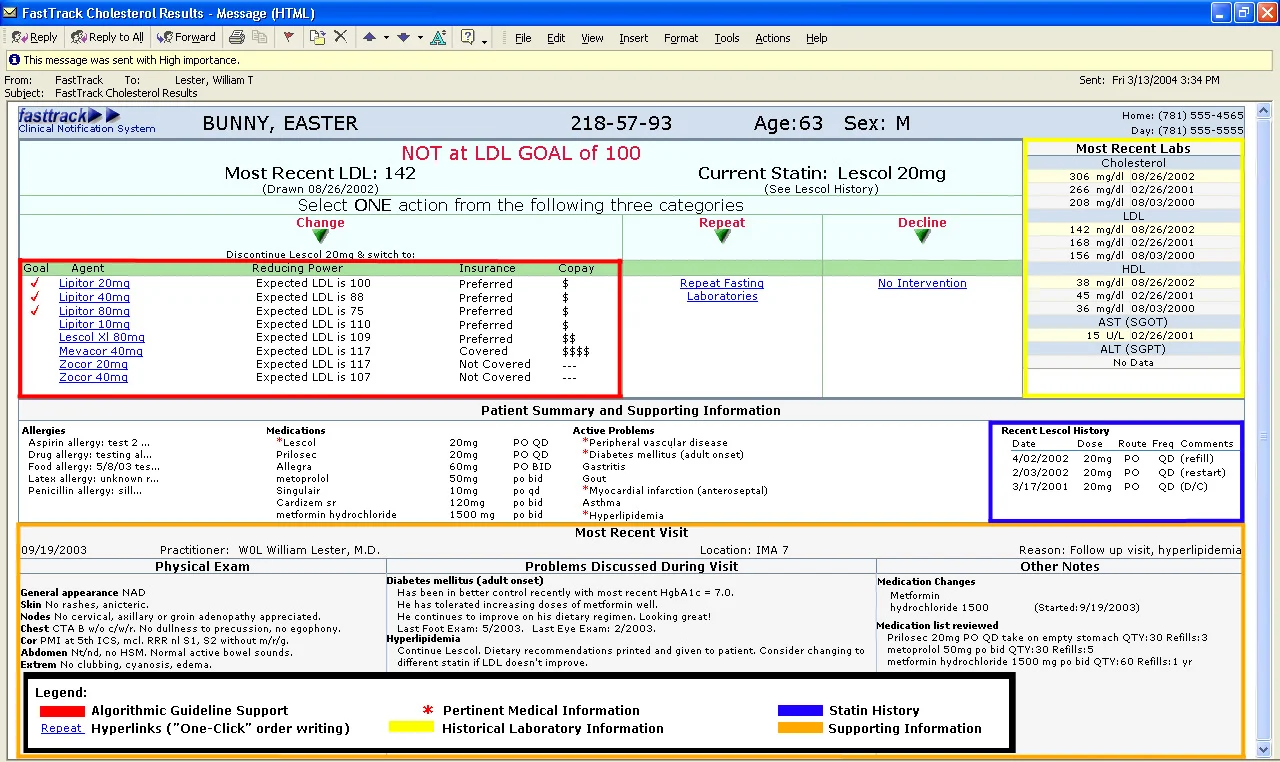The image size is (1280, 762).
Task: Open the Help menu
Action: (x=817, y=38)
